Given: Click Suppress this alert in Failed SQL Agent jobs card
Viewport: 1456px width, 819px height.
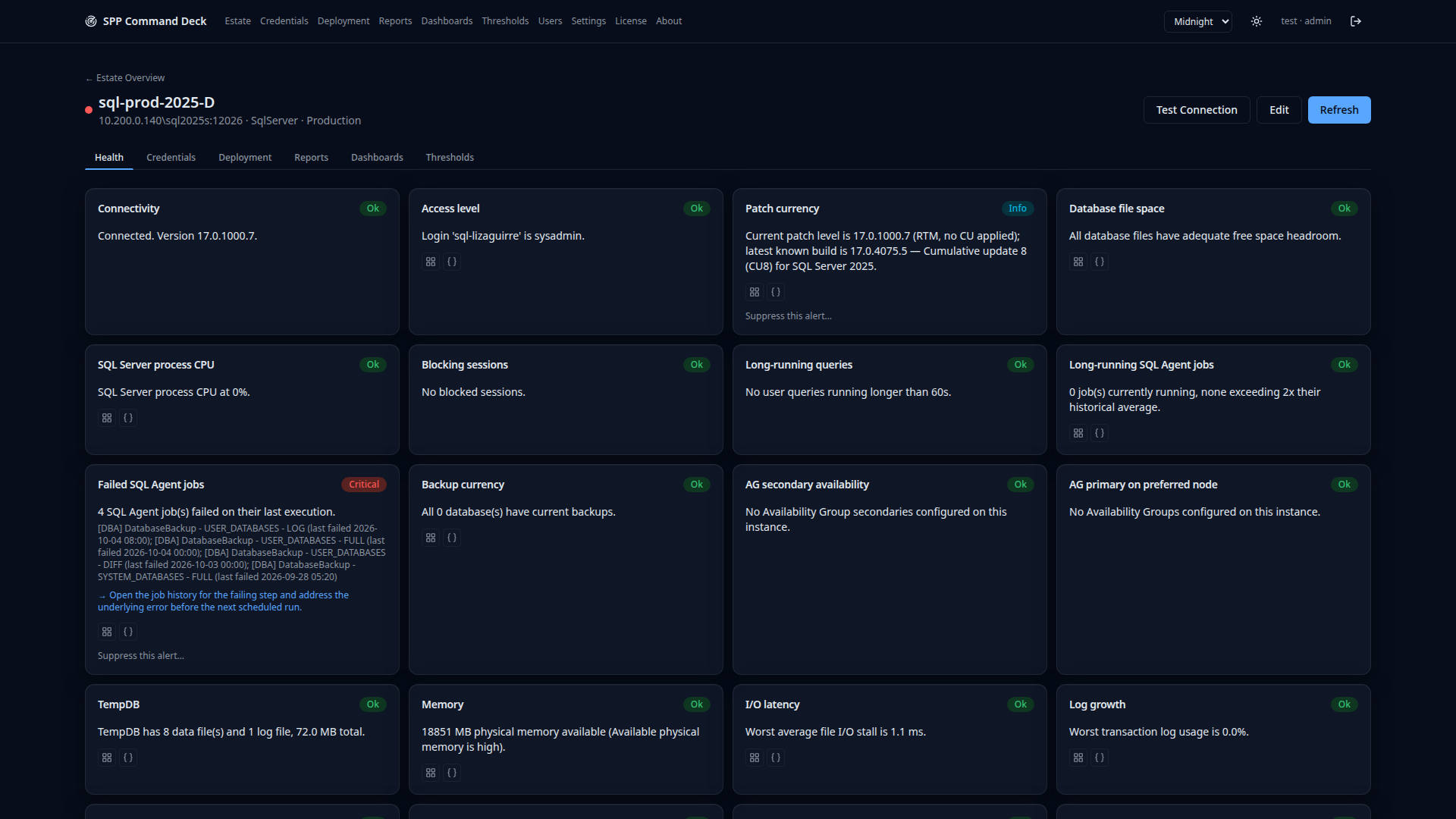Looking at the screenshot, I should 141,656.
